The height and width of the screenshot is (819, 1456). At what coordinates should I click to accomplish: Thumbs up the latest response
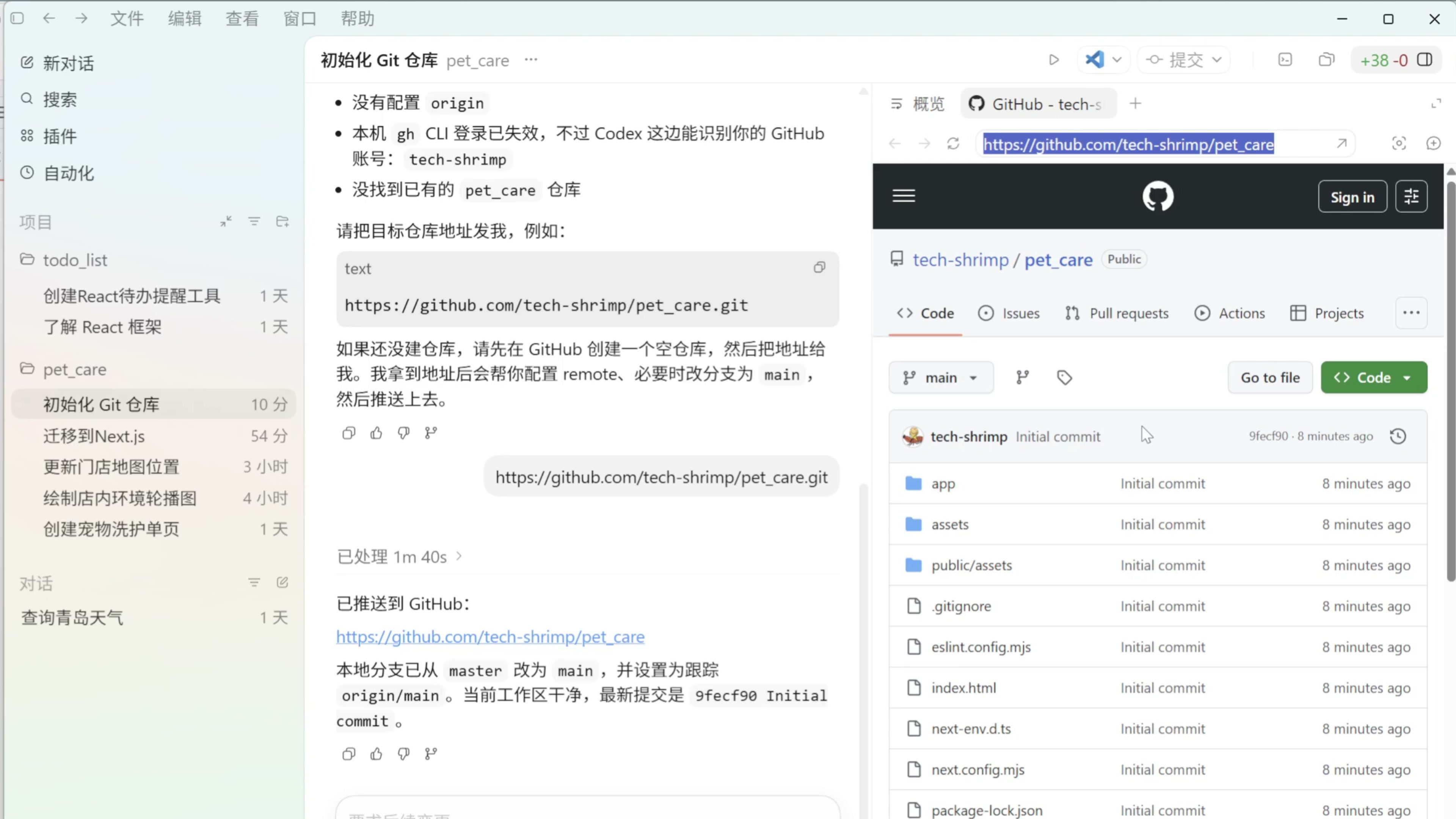click(376, 753)
